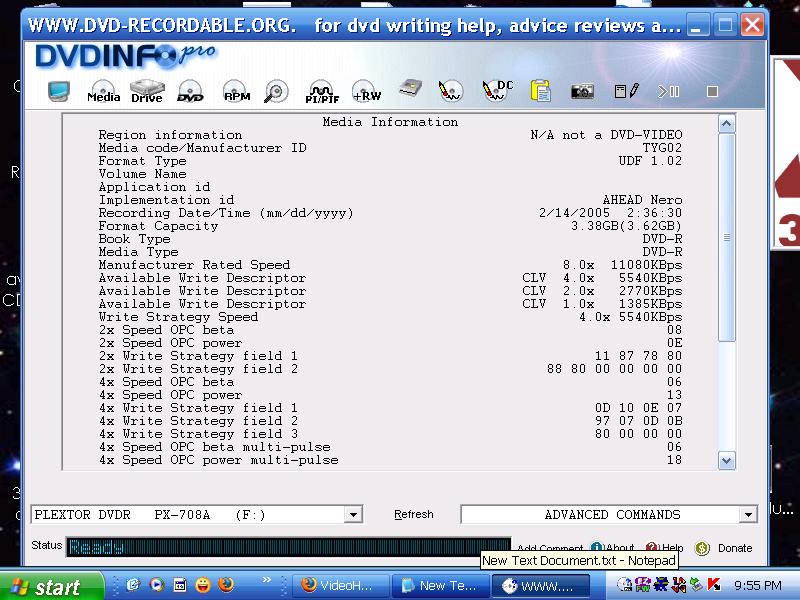The height and width of the screenshot is (600, 800).
Task: Click the monitor system info icon
Action: click(59, 91)
